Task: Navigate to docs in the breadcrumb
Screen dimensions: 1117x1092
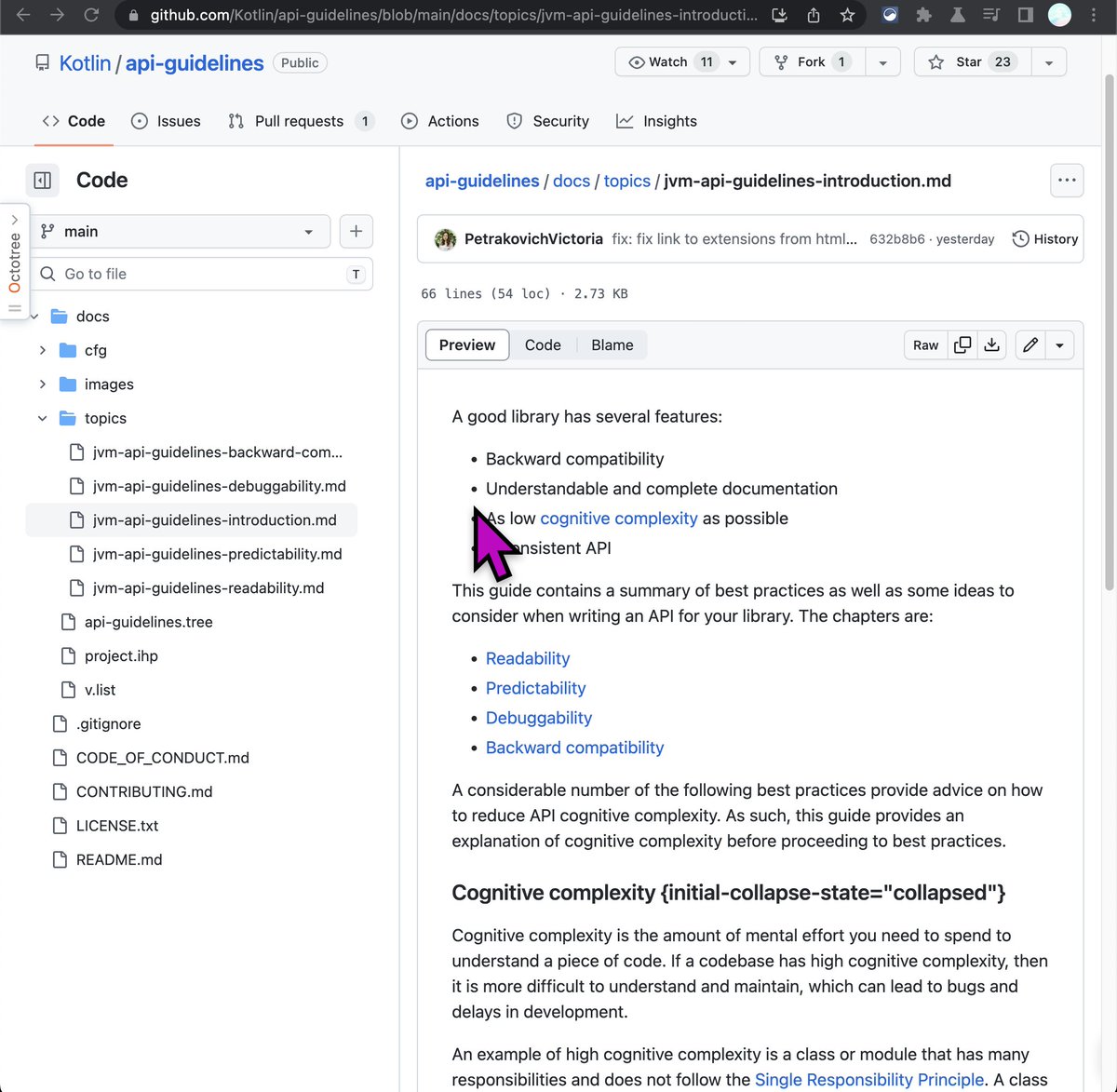Action: [572, 181]
